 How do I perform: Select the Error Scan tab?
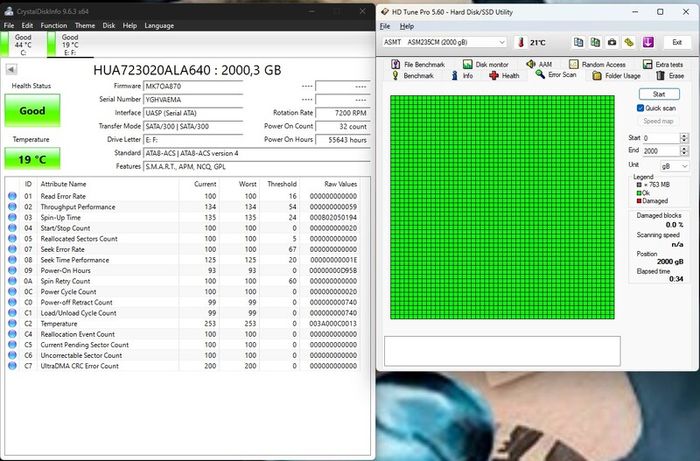[x=556, y=75]
